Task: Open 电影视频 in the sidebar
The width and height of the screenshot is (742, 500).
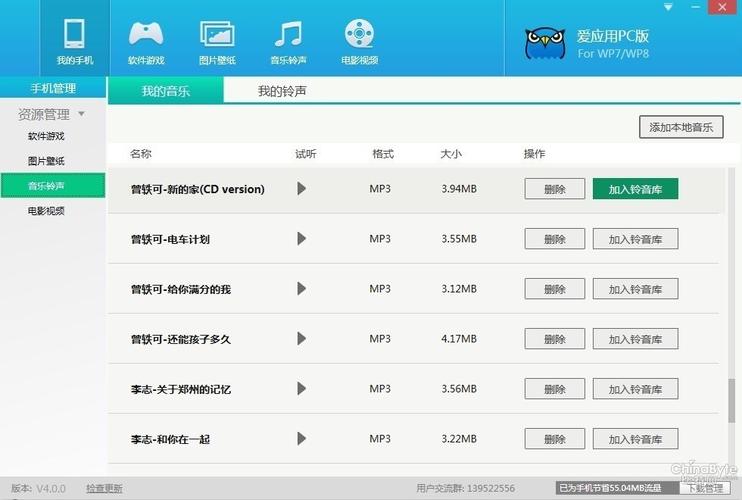Action: coord(46,211)
